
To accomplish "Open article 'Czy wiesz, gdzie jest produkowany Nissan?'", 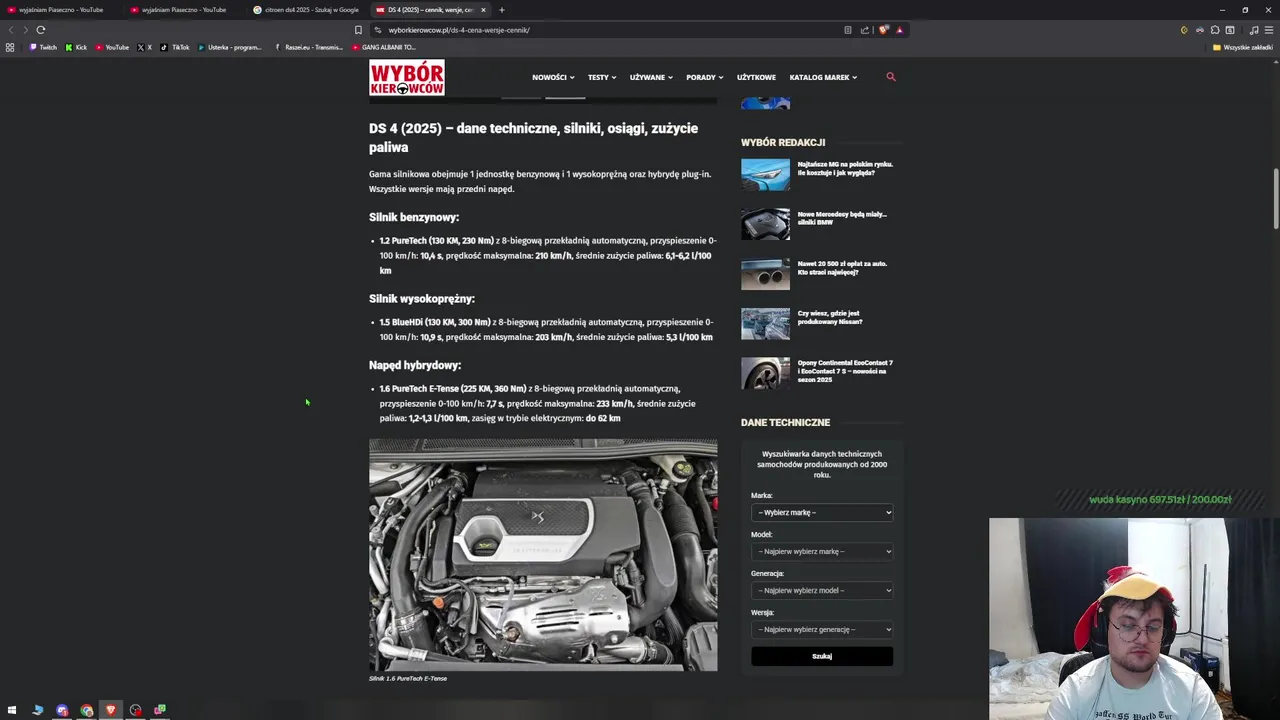I will (x=830, y=317).
